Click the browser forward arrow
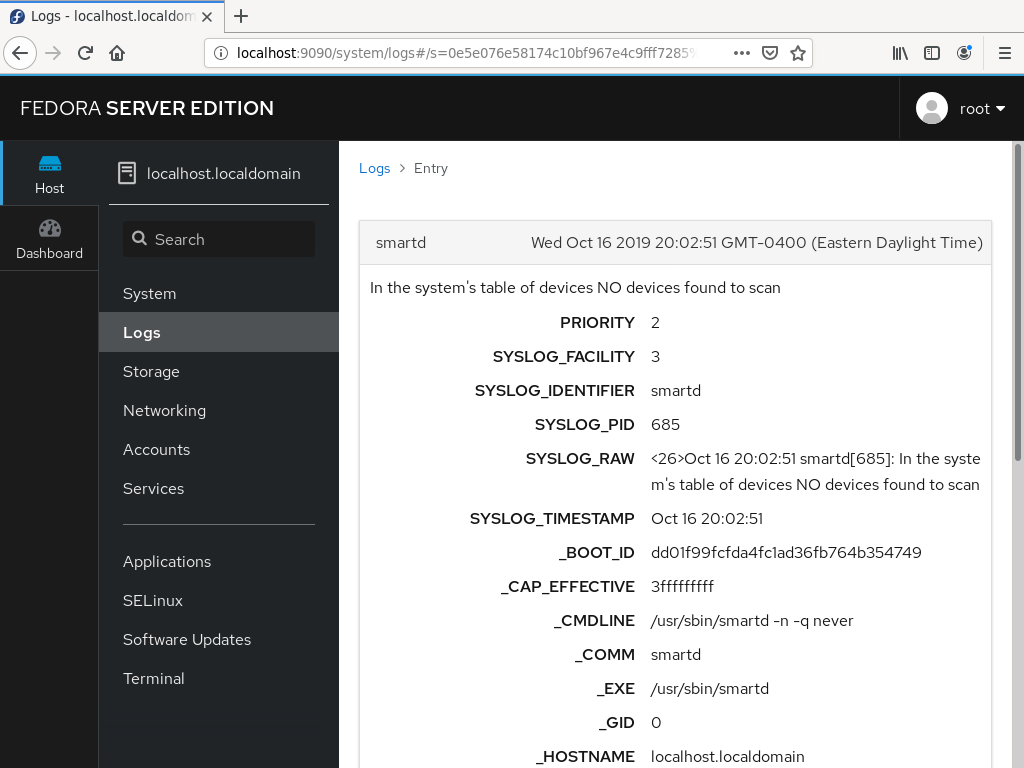The image size is (1024, 768). click(53, 53)
